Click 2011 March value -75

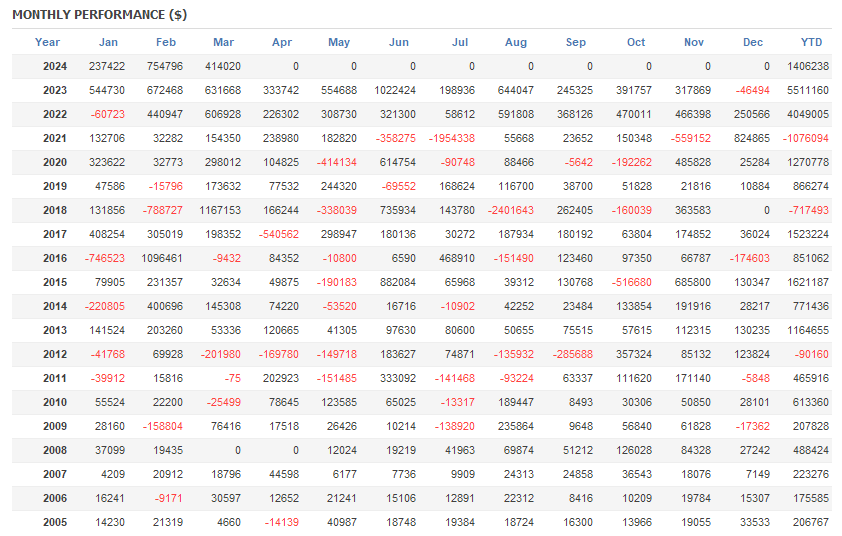click(x=233, y=378)
